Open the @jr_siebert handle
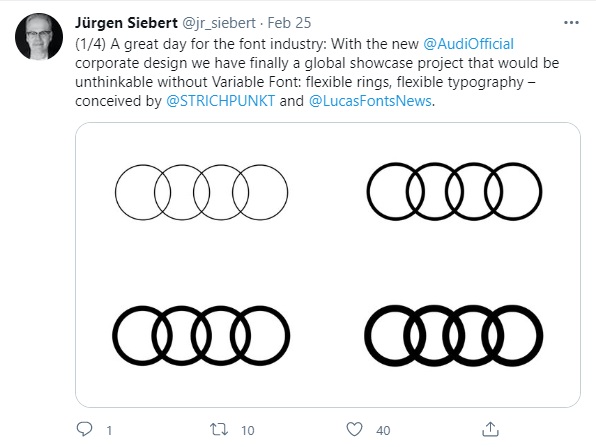The image size is (596, 447). pos(219,23)
